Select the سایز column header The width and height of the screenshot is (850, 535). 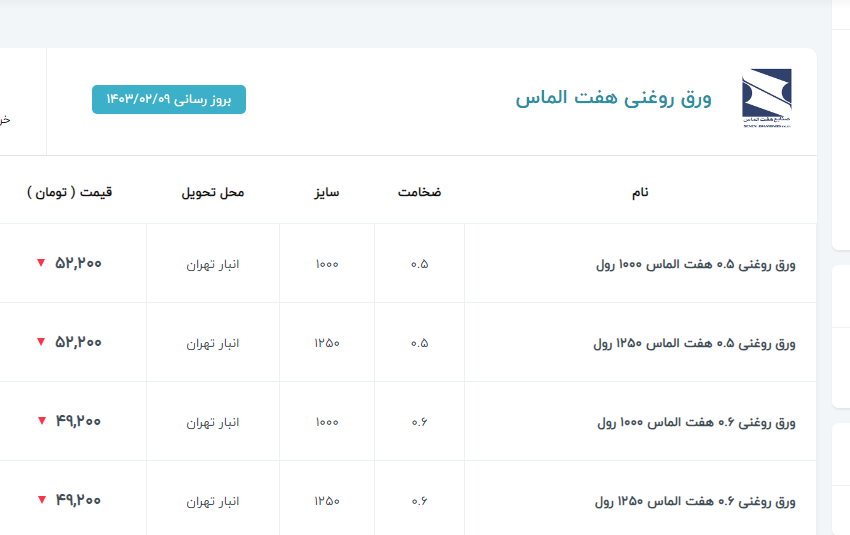[326, 191]
